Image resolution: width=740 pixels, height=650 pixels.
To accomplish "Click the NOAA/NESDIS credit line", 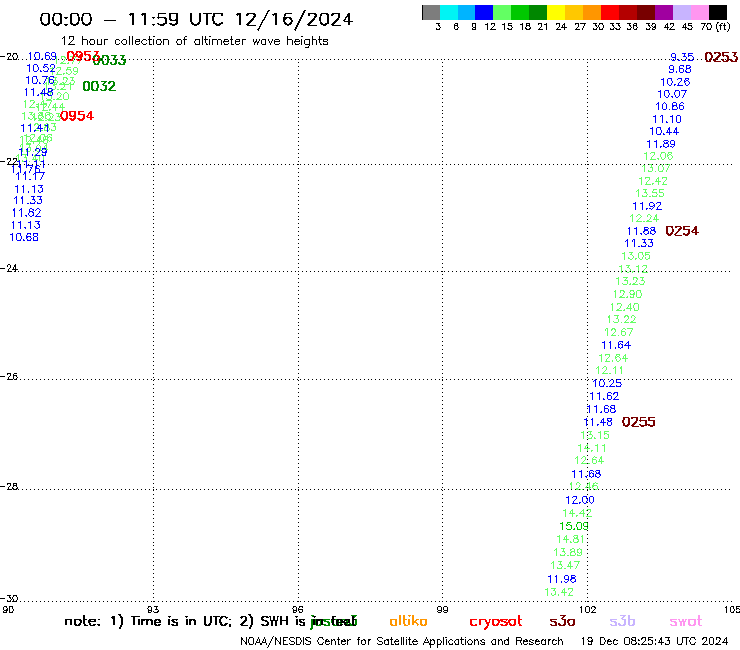I will click(x=402, y=642).
